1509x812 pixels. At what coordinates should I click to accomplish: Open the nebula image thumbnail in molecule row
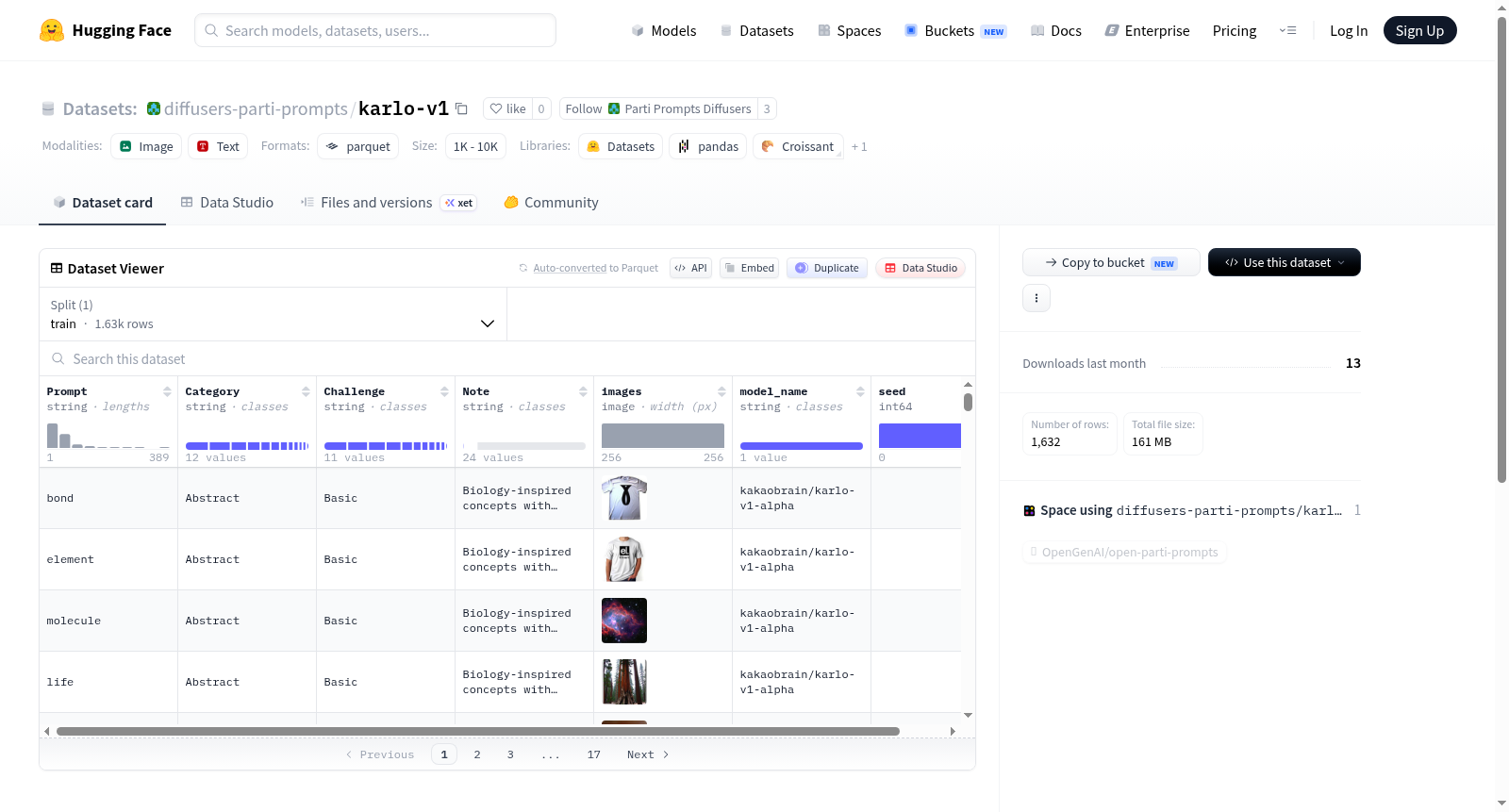[x=624, y=621]
